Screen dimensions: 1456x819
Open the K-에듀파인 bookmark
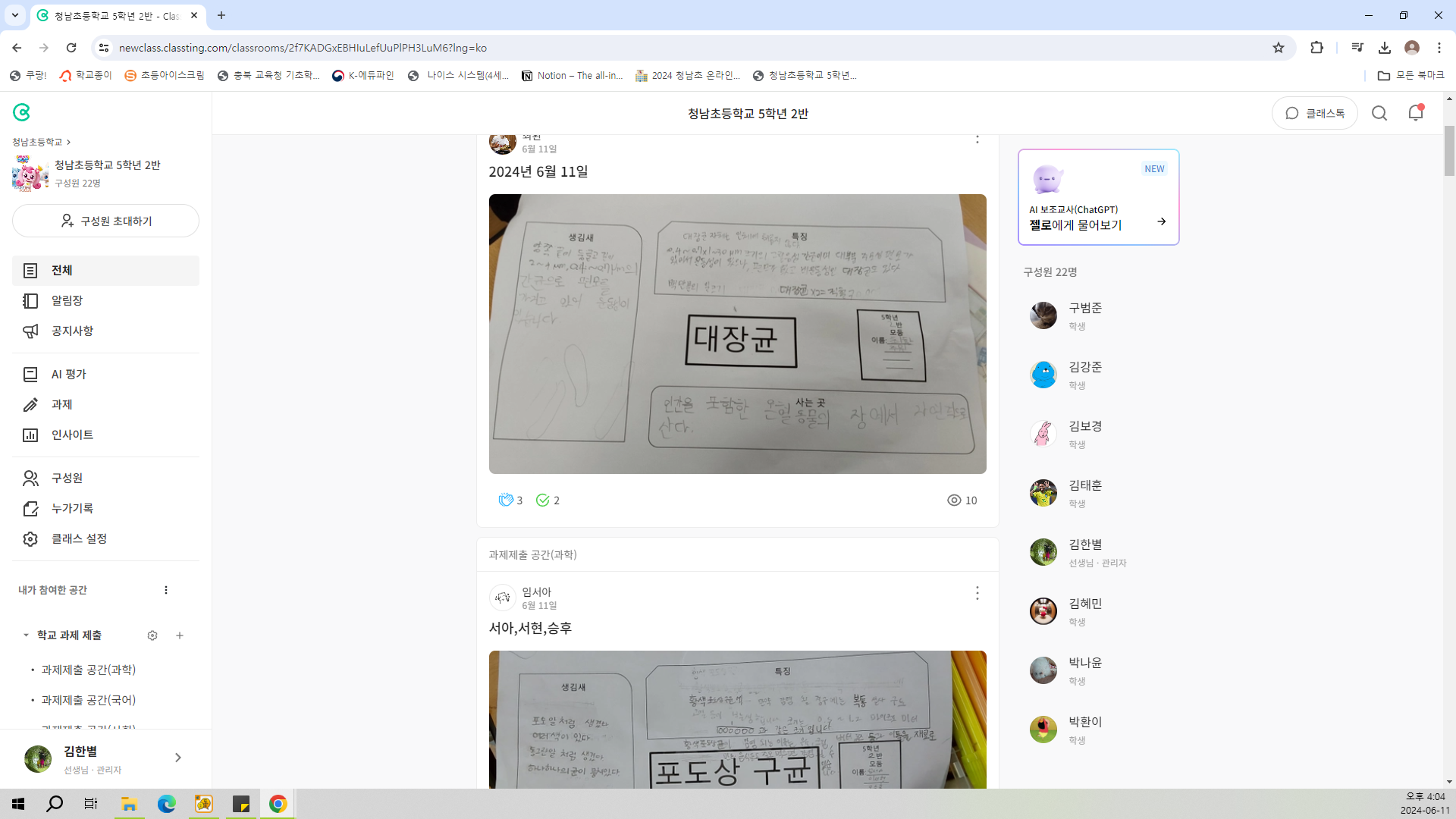(363, 75)
